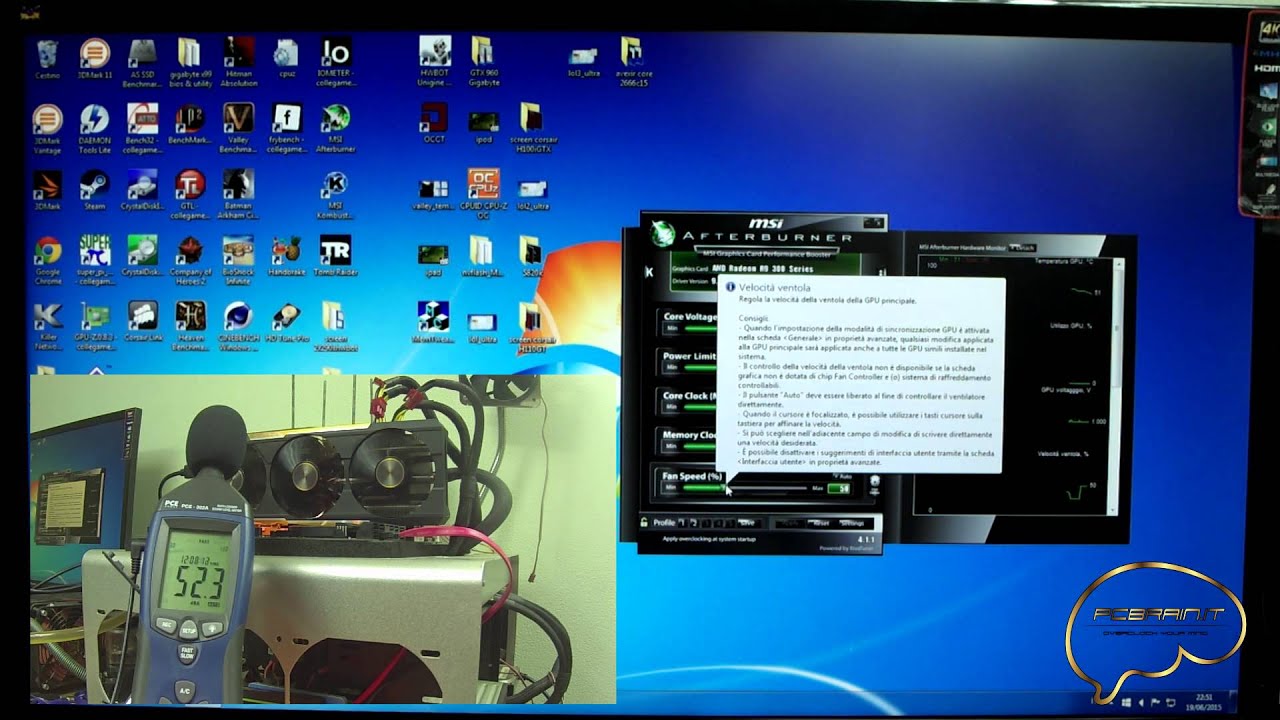Click the Reset button in Afterburner
The height and width of the screenshot is (720, 1280).
pos(822,523)
